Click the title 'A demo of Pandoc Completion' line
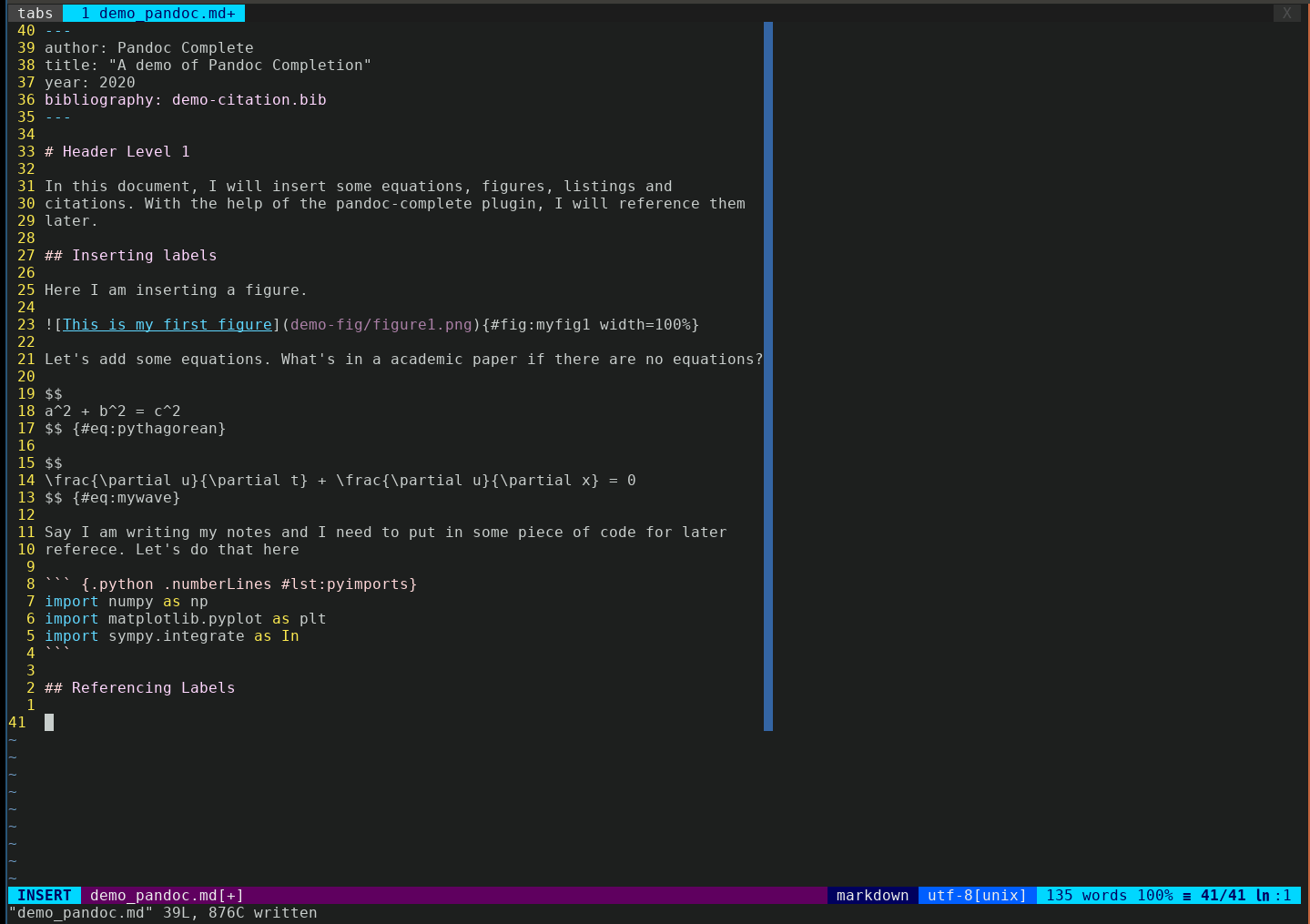1310x924 pixels. click(208, 65)
